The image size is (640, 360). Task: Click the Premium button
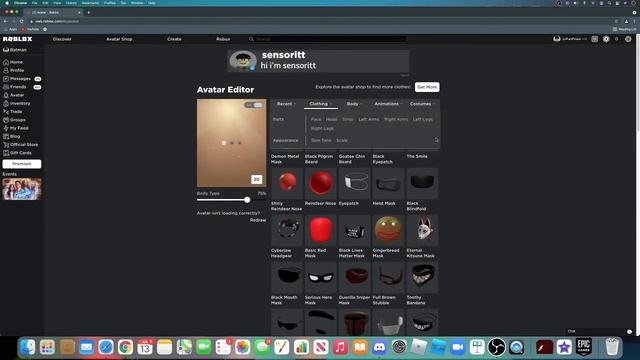(x=22, y=164)
